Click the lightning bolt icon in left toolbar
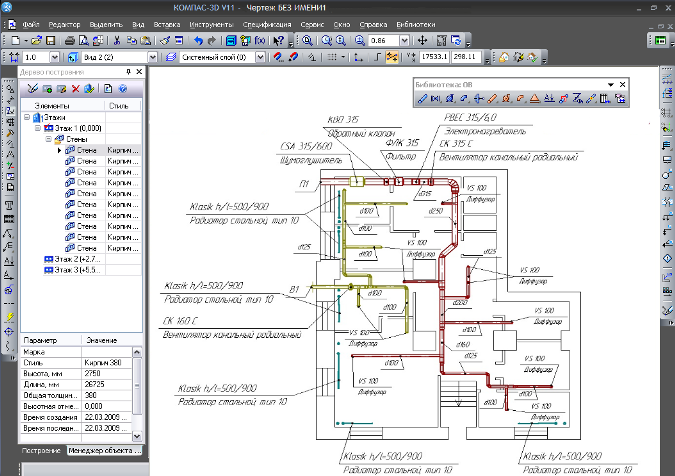Screen dimensions: 675x476 (x=9, y=317)
